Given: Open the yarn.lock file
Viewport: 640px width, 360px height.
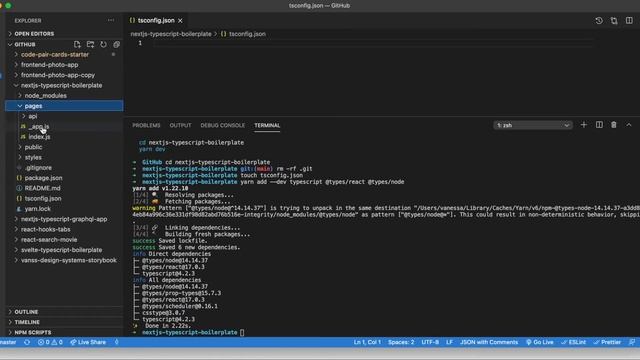Looking at the screenshot, I should click(x=38, y=209).
